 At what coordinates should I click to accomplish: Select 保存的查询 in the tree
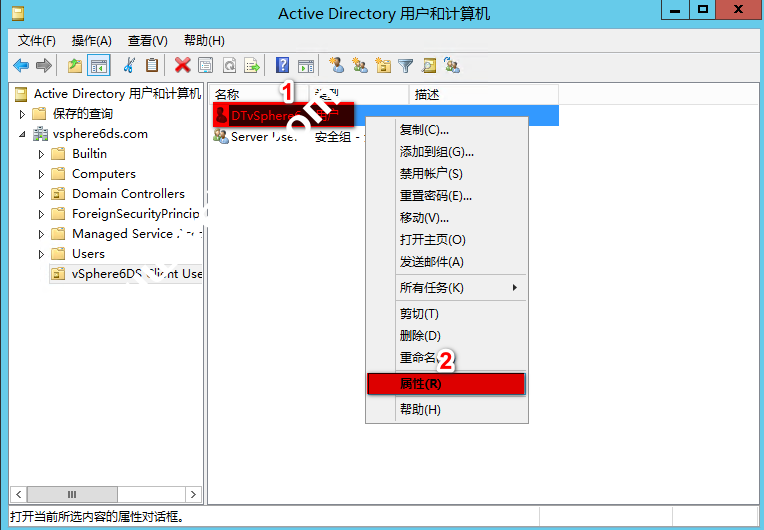pyautogui.click(x=73, y=114)
